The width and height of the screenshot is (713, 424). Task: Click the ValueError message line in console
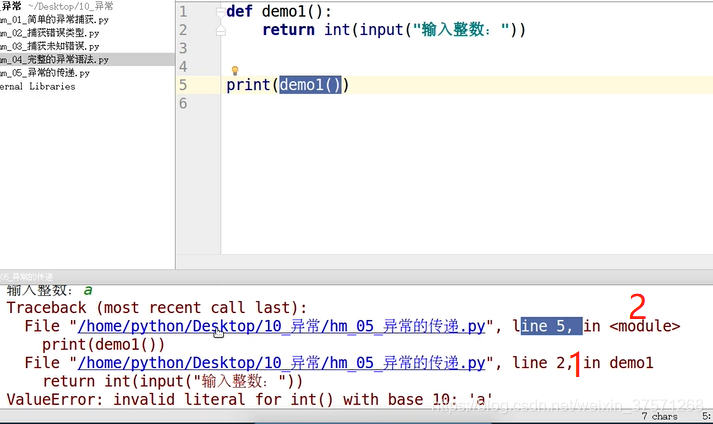click(250, 399)
